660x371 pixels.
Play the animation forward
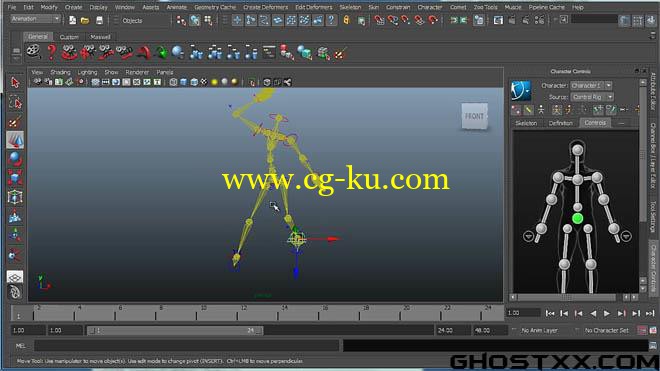pyautogui.click(x=607, y=313)
